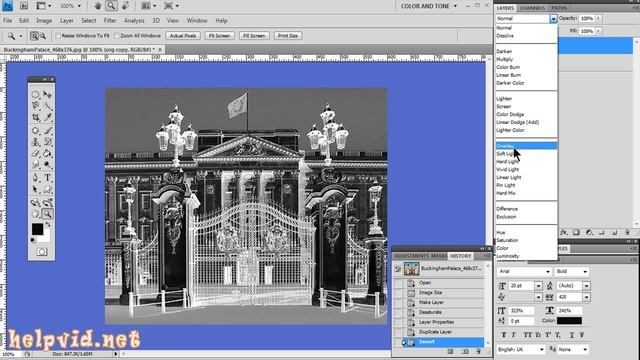Click the layer style fx icon
The height and width of the screenshot is (360, 640).
pyautogui.click(x=564, y=233)
